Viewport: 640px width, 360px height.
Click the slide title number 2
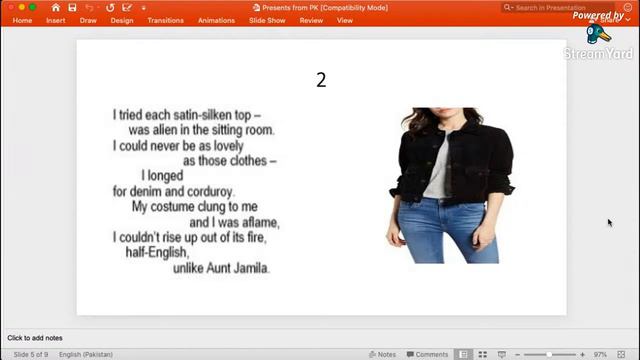coord(321,80)
